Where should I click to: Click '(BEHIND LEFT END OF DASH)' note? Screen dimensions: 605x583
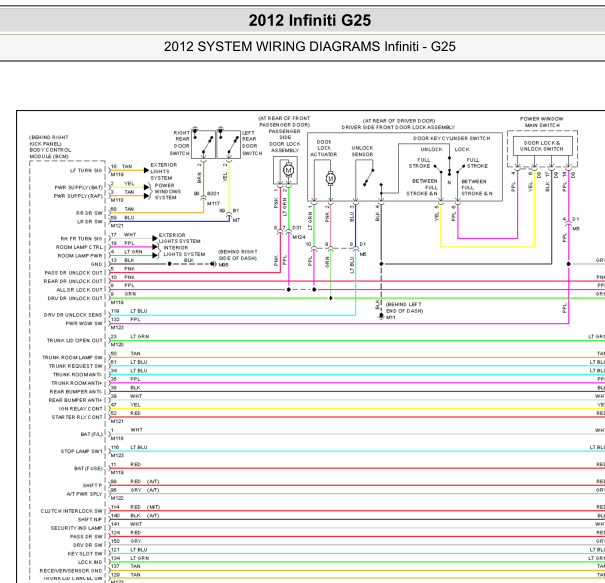404,308
